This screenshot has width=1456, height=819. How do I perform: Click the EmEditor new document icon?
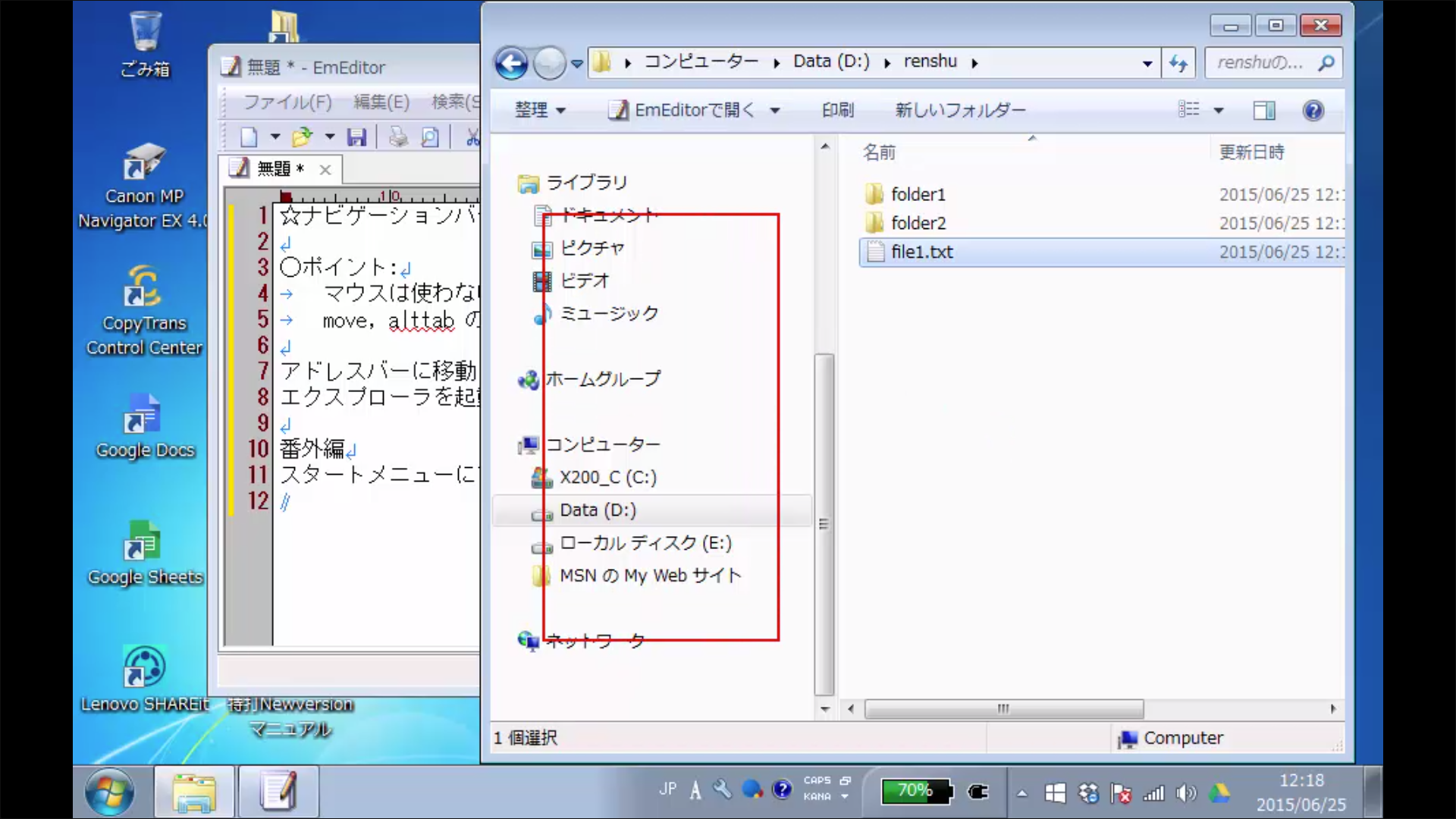[249, 137]
